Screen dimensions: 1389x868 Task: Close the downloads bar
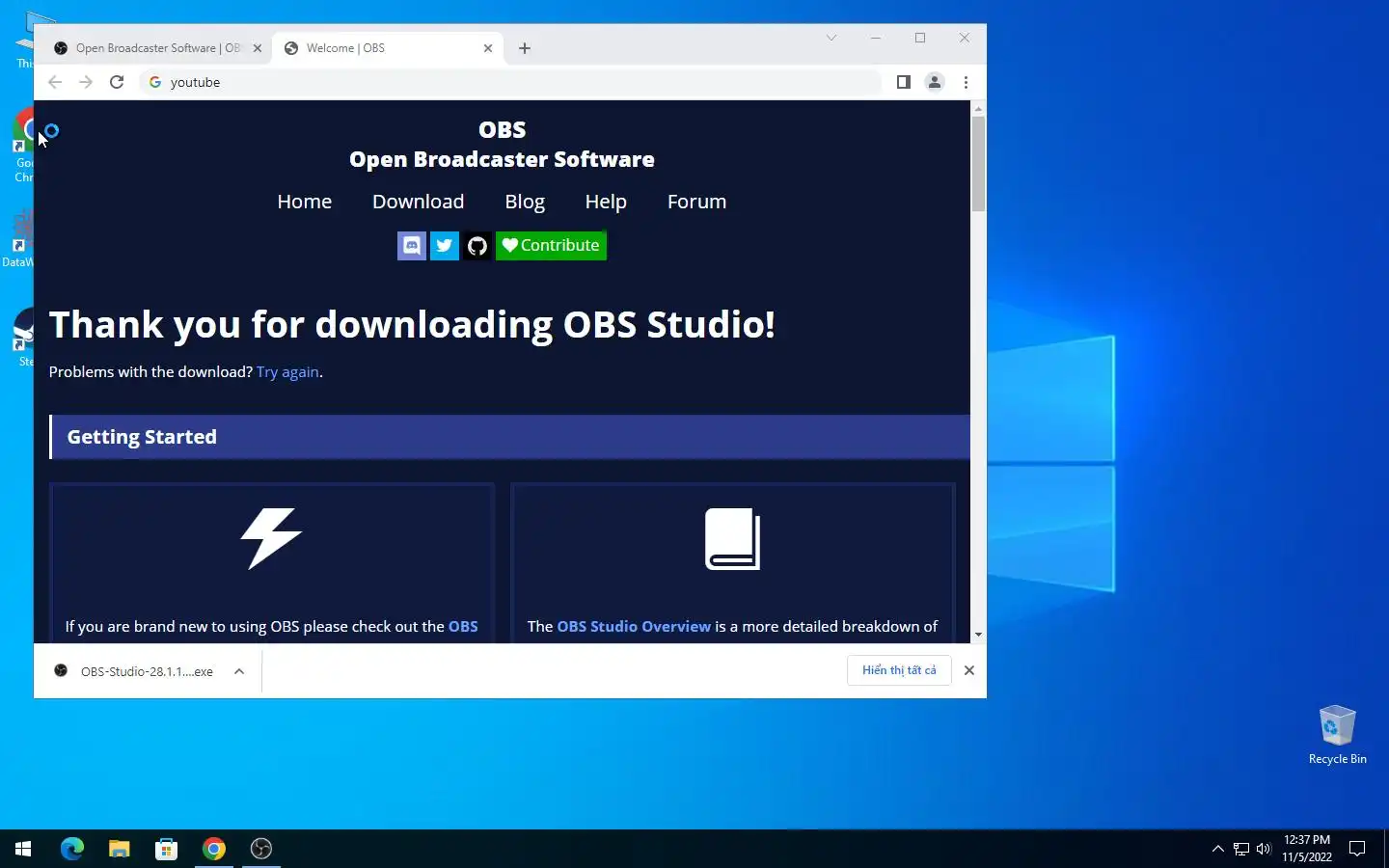[969, 670]
